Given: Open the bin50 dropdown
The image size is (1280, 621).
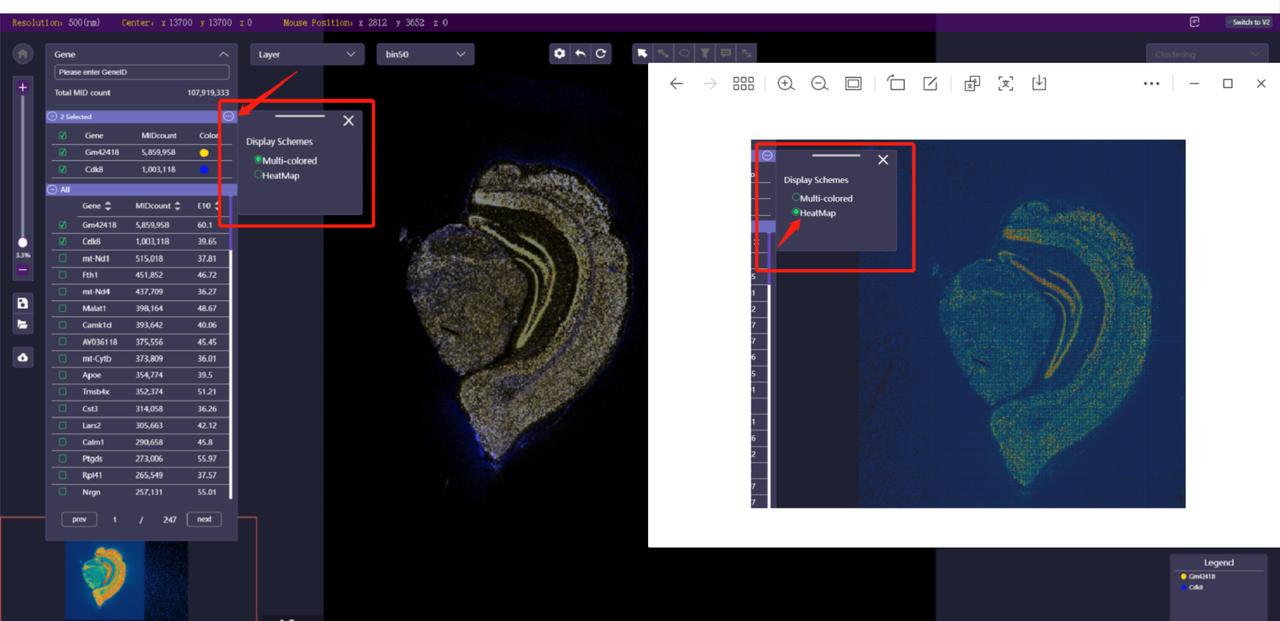Looking at the screenshot, I should coord(424,54).
